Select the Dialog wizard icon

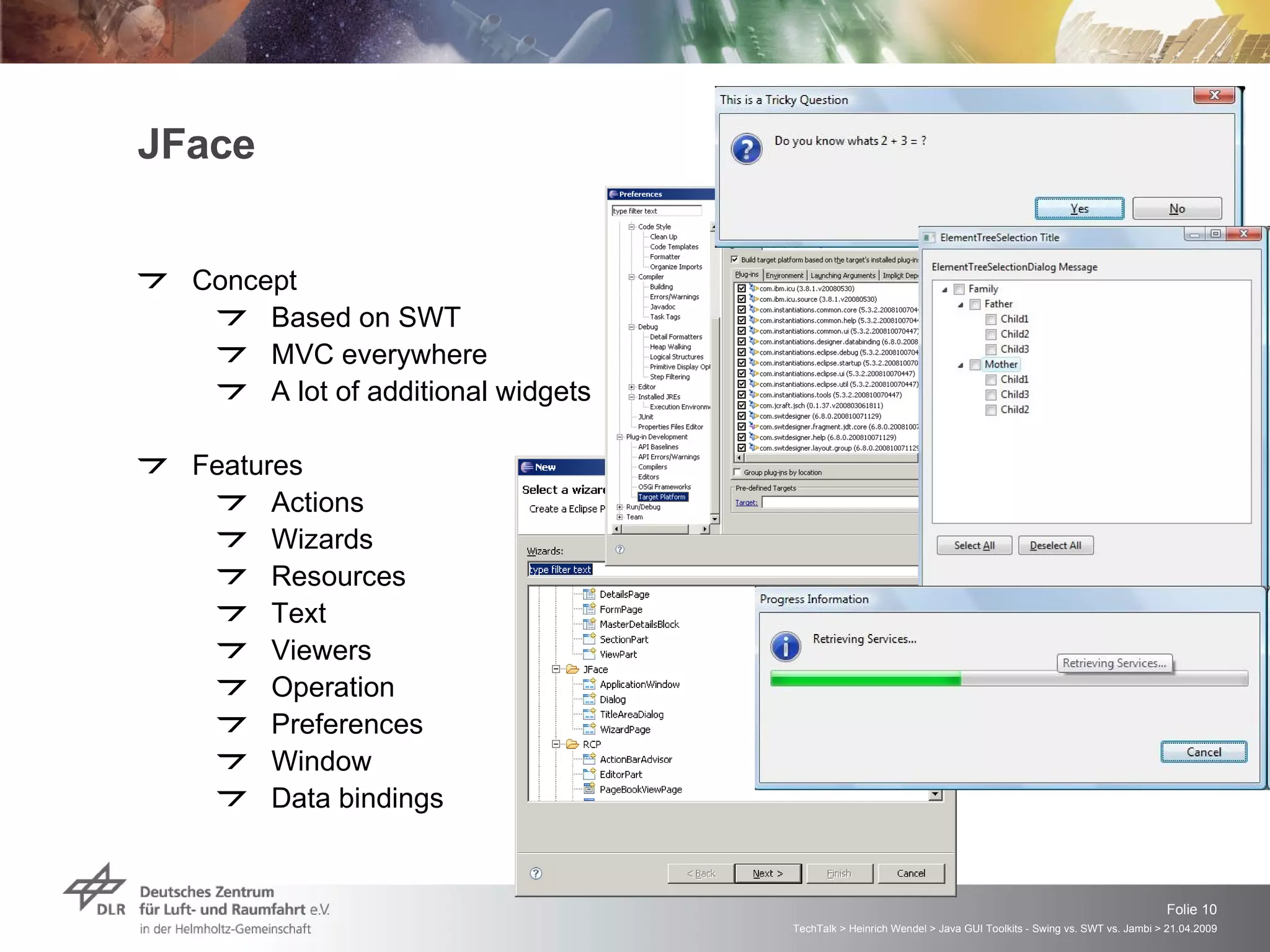(x=589, y=699)
